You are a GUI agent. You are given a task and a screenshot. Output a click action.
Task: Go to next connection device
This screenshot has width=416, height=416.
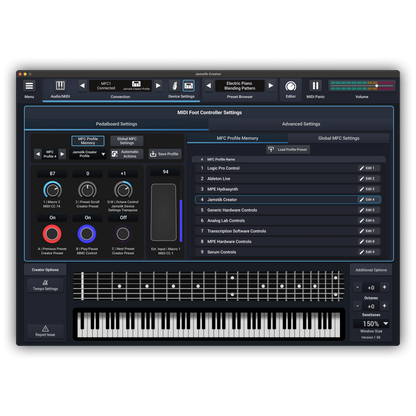(x=158, y=86)
